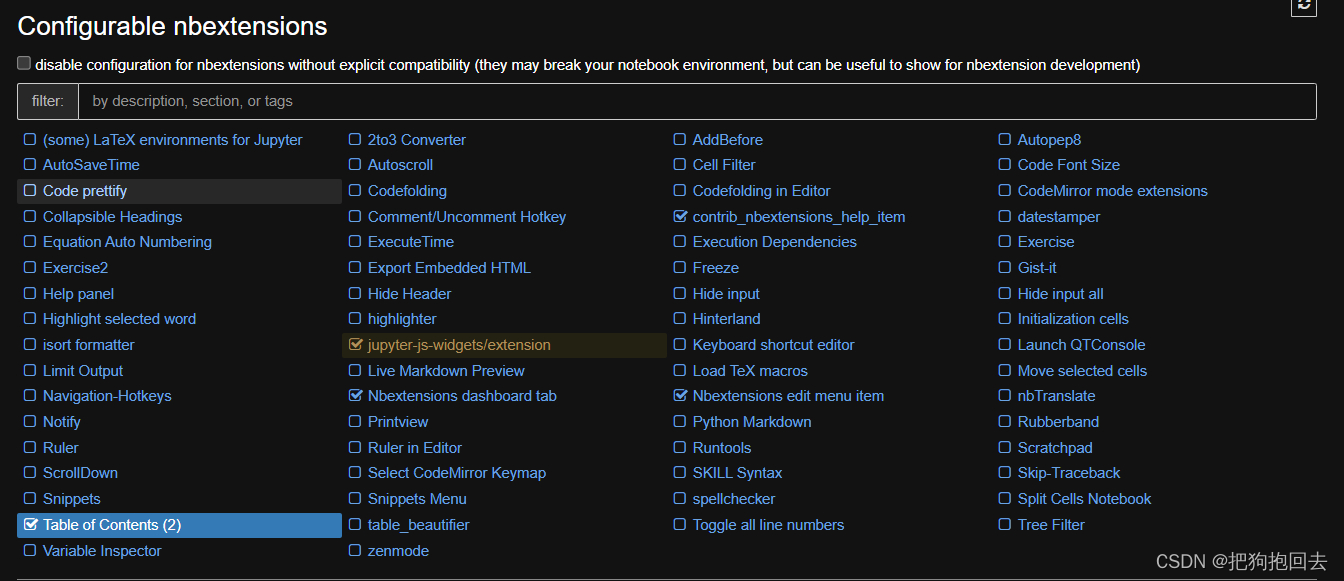Screen dimensions: 1344x581
Task: Select the Scratchpad extension
Action: coord(1055,448)
